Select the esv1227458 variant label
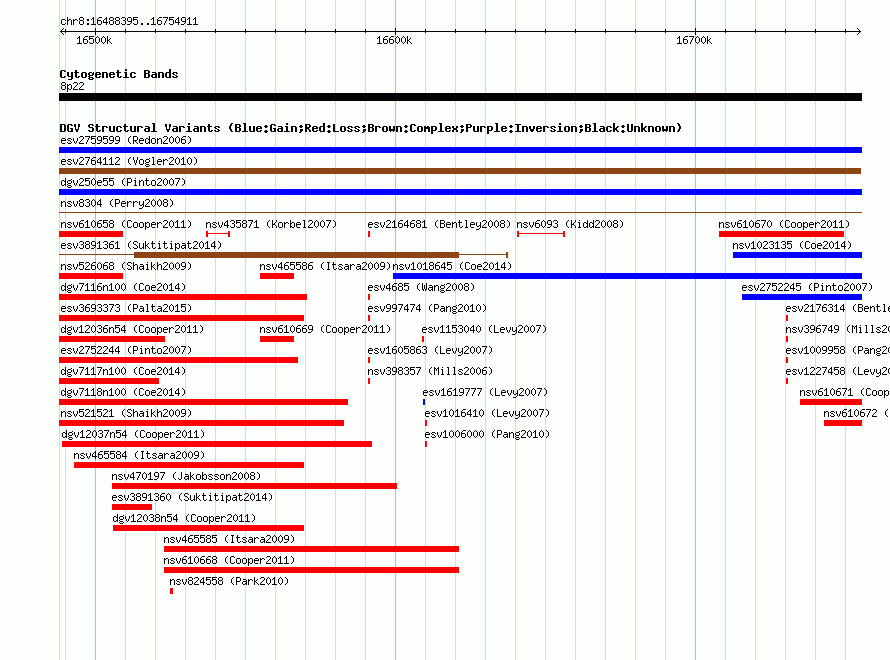Image resolution: width=890 pixels, height=660 pixels. click(838, 371)
